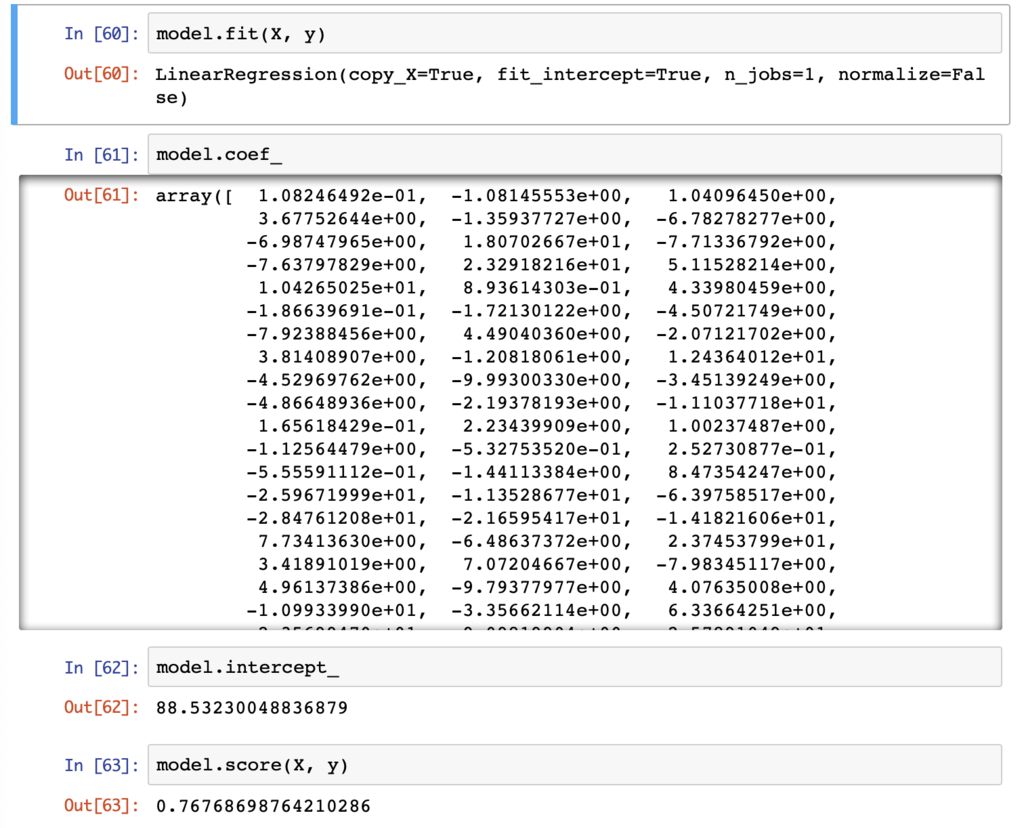The width and height of the screenshot is (1024, 828).
Task: Click coefficient -1.09933990e+01
Action: tap(331, 611)
